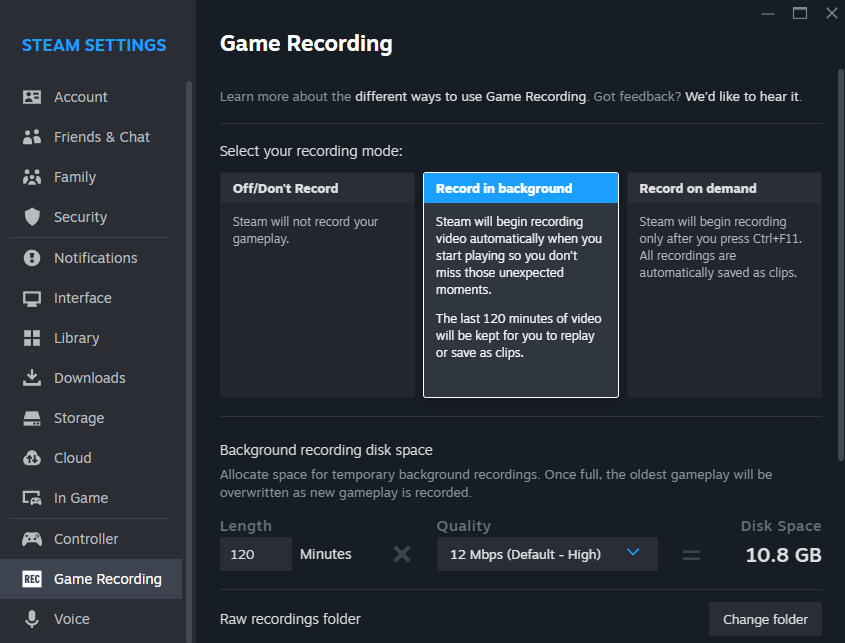Click the Change folder button
The width and height of the screenshot is (845, 643).
[765, 619]
